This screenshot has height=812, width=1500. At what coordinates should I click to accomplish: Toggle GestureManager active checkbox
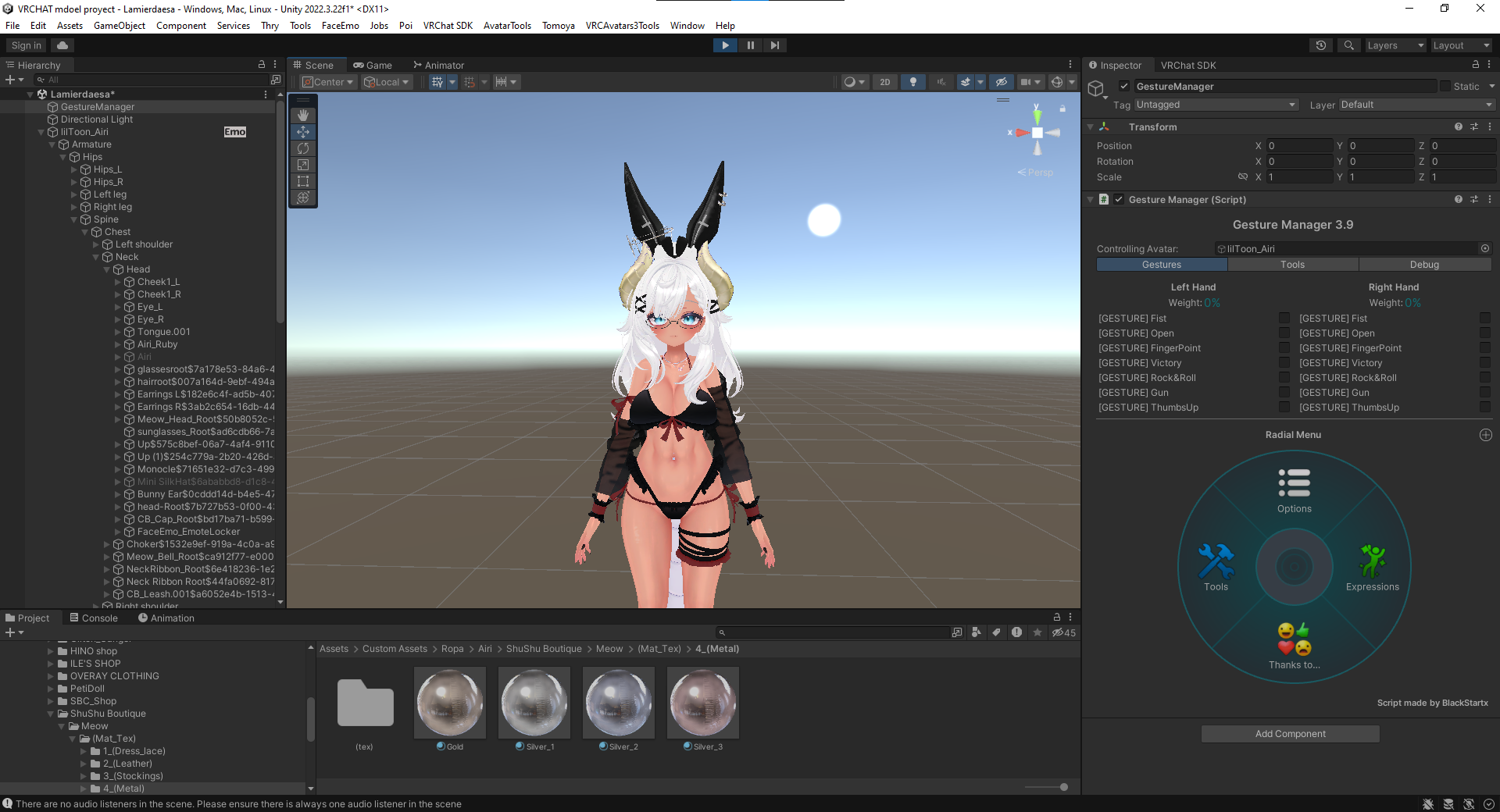coord(1124,86)
